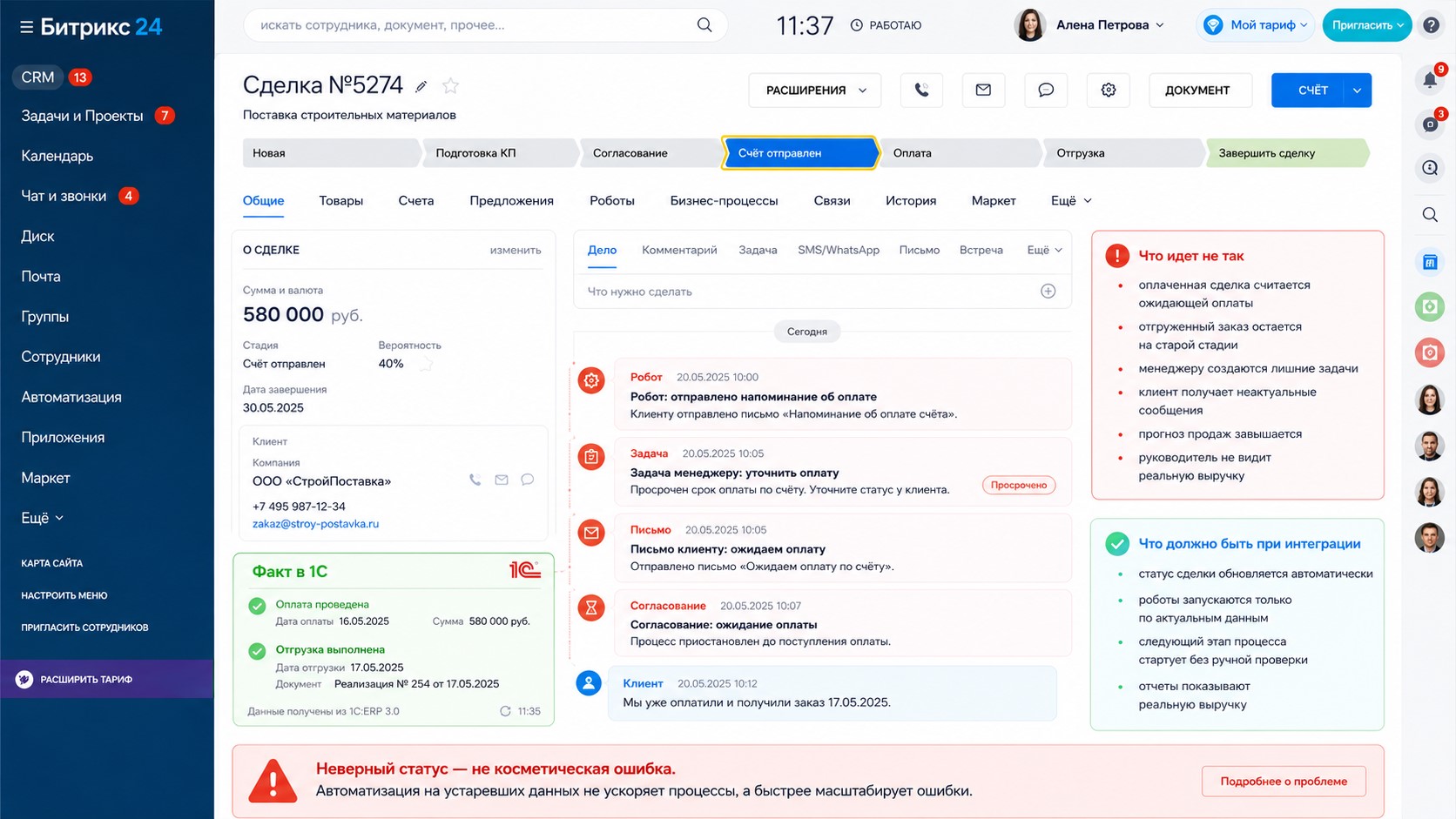
Task: Refresh 1С data with the reload icon
Action: (x=505, y=711)
